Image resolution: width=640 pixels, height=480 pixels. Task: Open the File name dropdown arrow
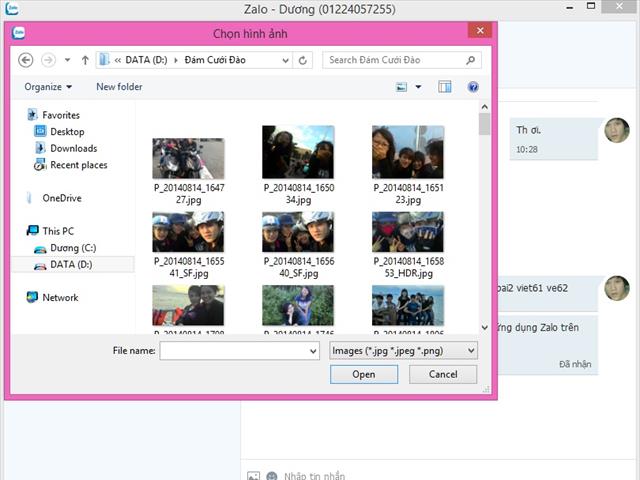[x=313, y=351]
